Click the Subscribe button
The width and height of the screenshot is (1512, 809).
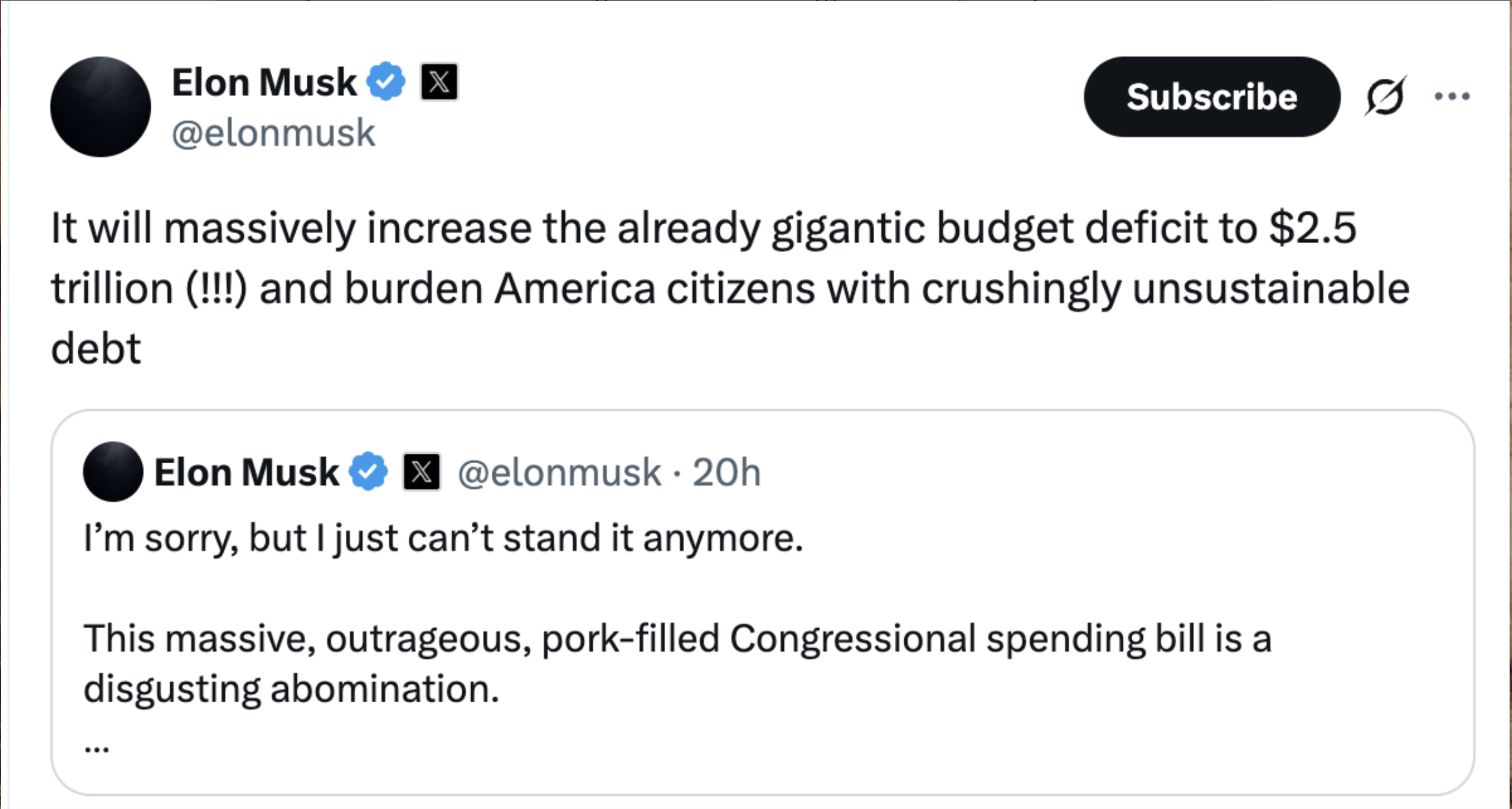point(1211,97)
